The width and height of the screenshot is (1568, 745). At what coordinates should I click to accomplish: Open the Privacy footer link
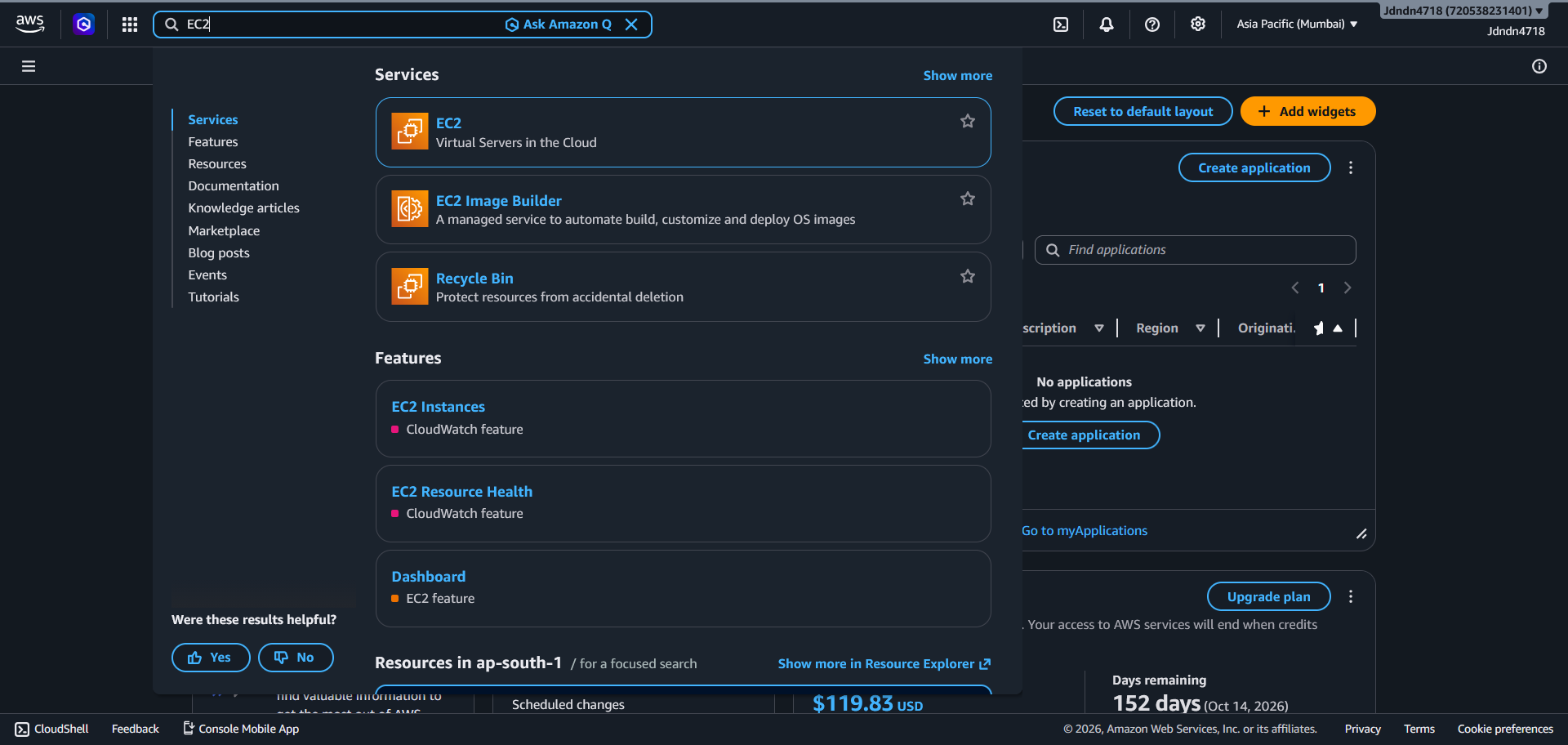click(x=1363, y=729)
